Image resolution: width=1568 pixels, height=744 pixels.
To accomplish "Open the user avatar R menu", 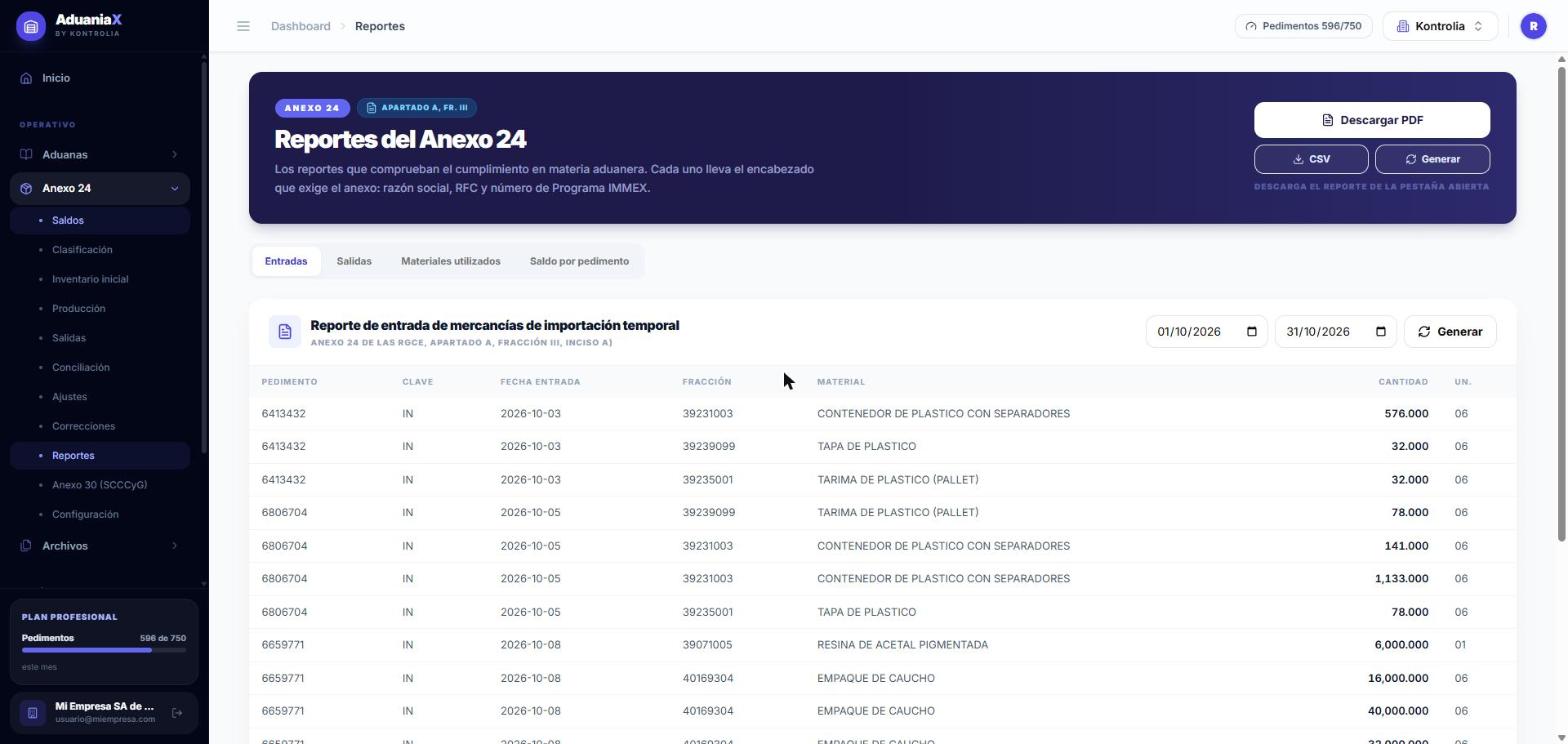I will click(x=1533, y=26).
